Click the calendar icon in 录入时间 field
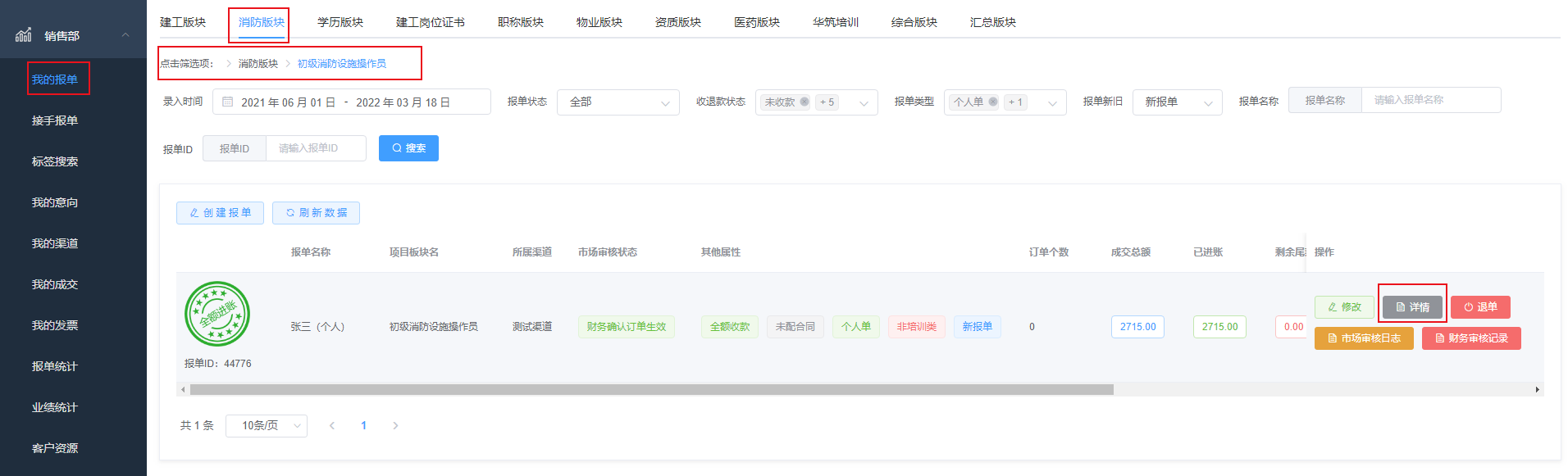Screen dimensions: 1568x476 [228, 102]
